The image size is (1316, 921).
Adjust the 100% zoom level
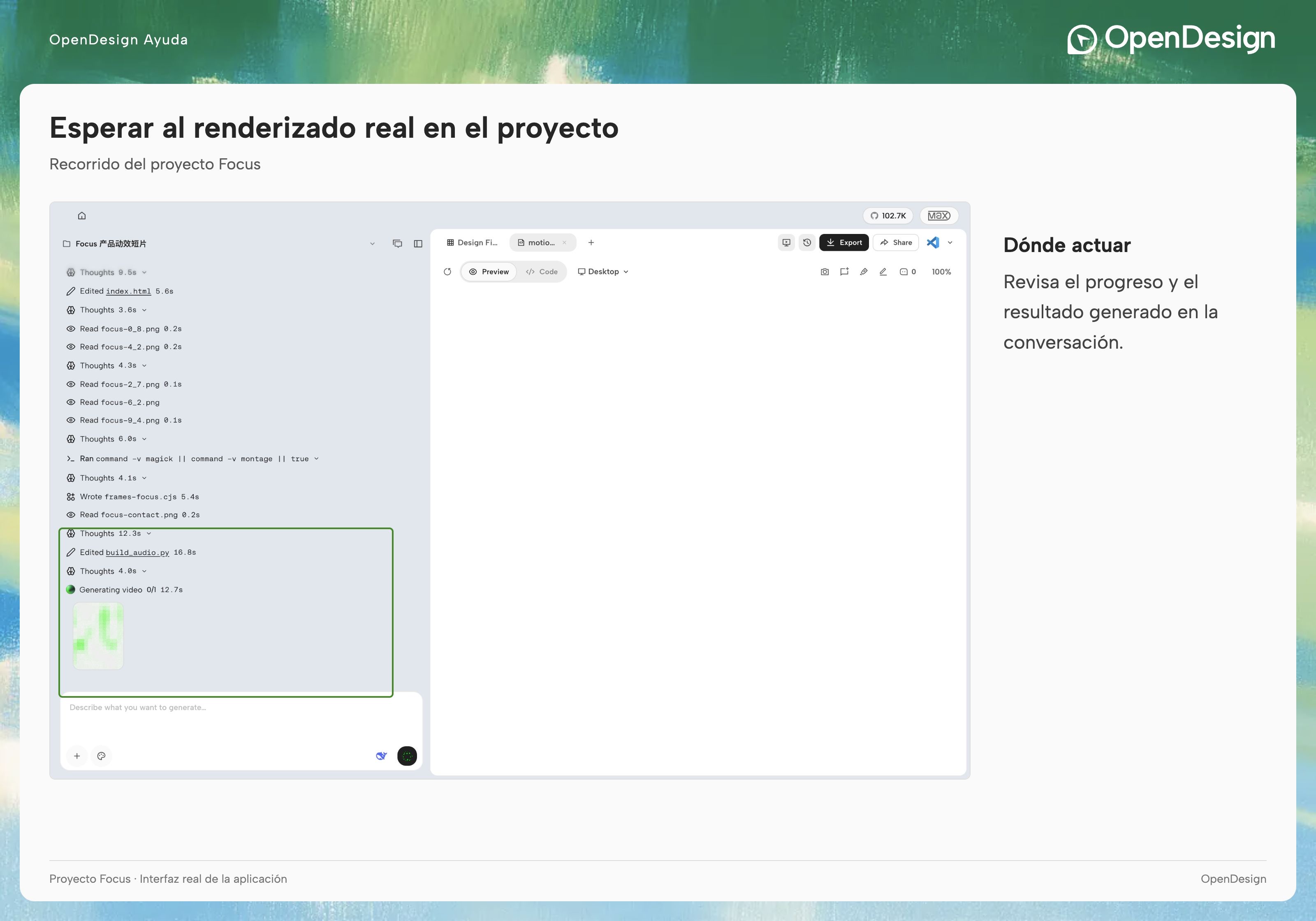(941, 272)
